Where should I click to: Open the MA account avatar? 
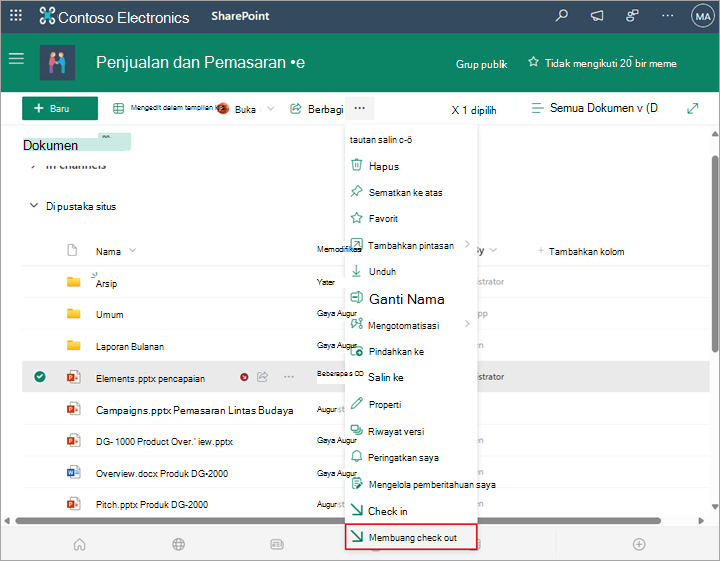703,17
